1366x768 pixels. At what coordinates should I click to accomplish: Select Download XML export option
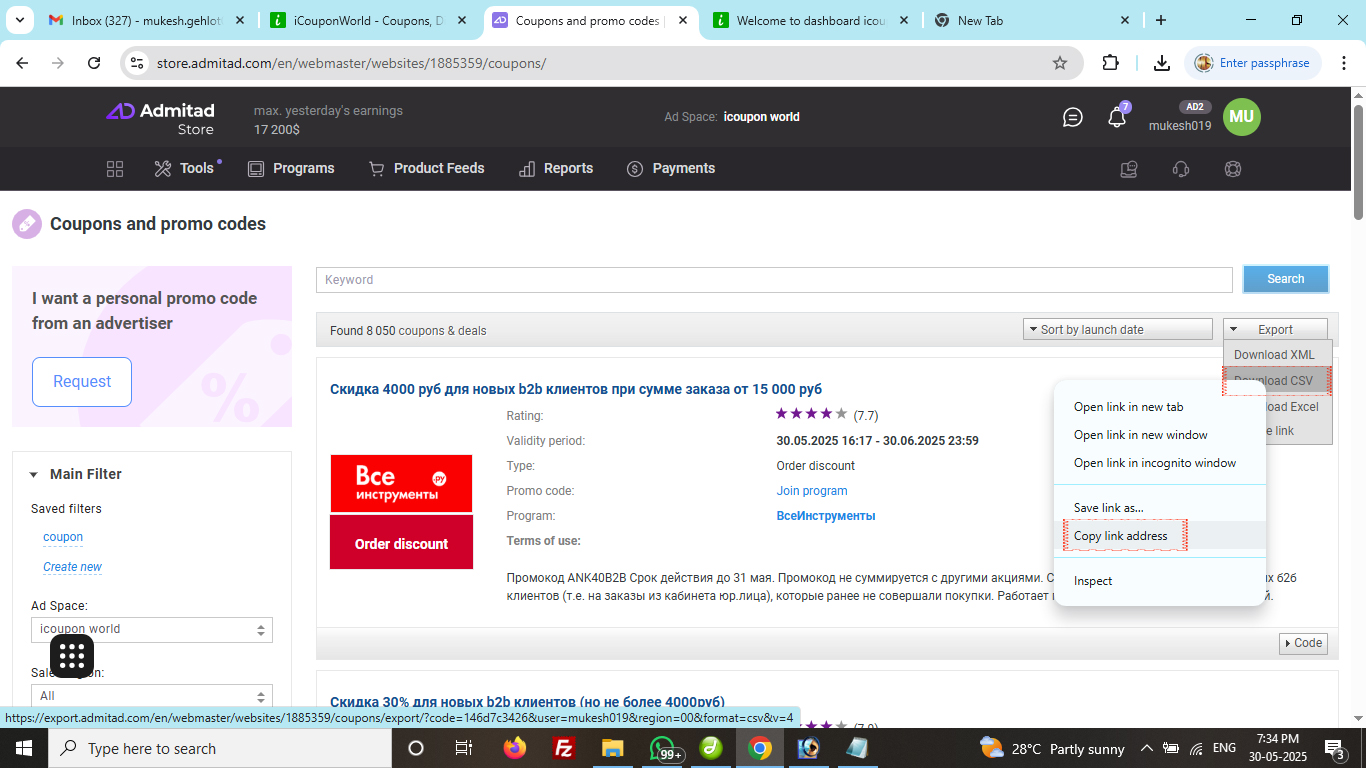click(x=1274, y=355)
